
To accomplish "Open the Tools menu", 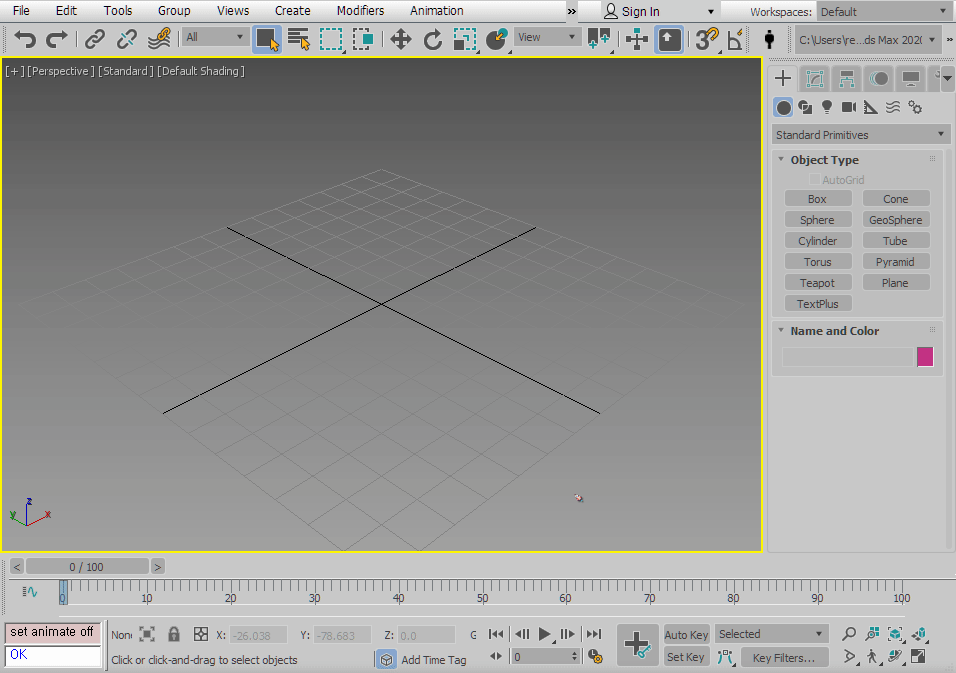I will [118, 11].
